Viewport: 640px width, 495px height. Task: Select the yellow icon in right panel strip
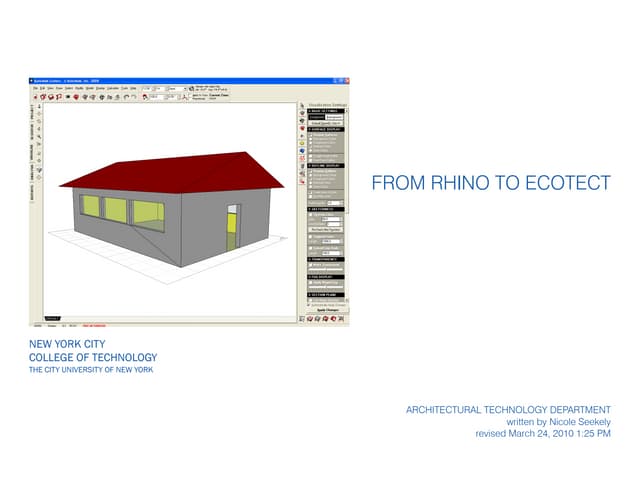click(x=302, y=142)
